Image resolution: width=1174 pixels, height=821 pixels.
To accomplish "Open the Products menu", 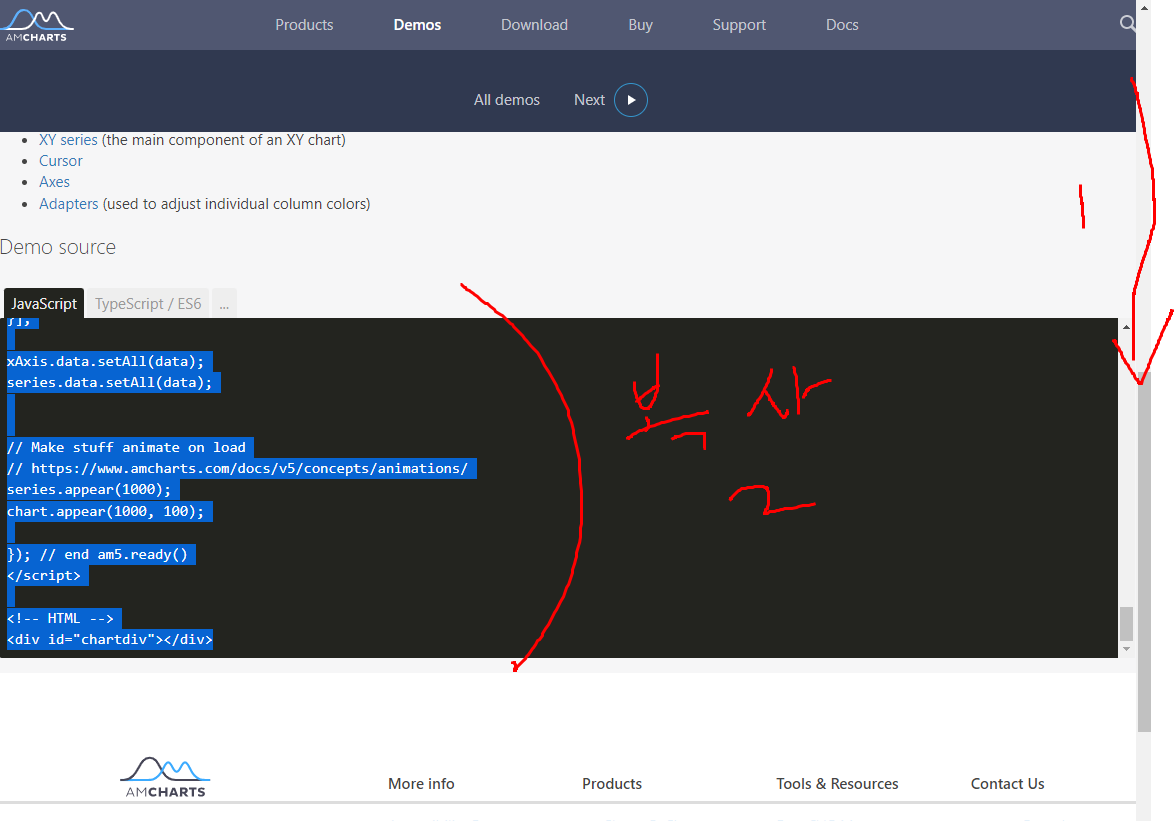I will pyautogui.click(x=304, y=25).
